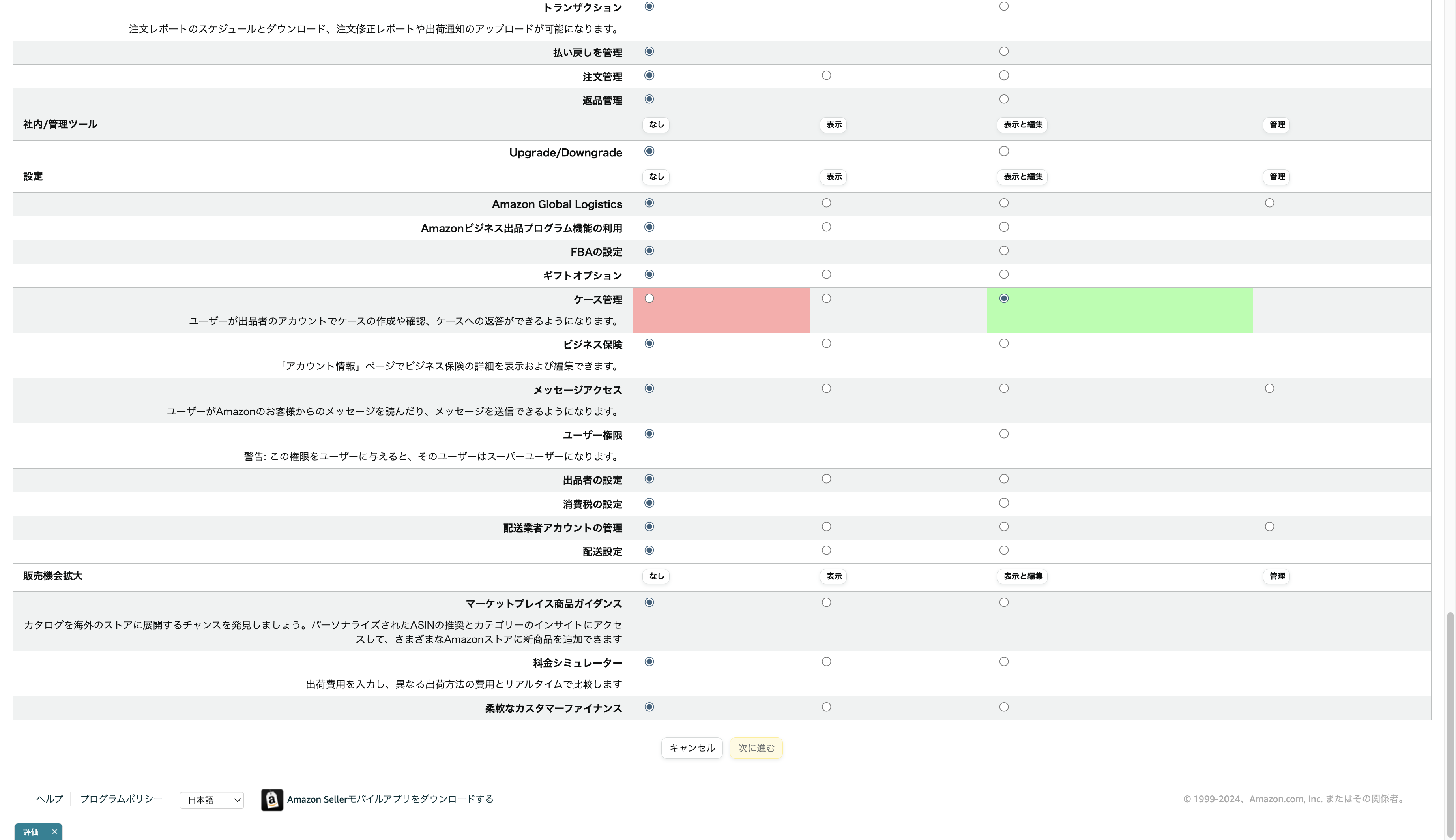
Task: Select 表示 for 出品者の設定
Action: 826,479
